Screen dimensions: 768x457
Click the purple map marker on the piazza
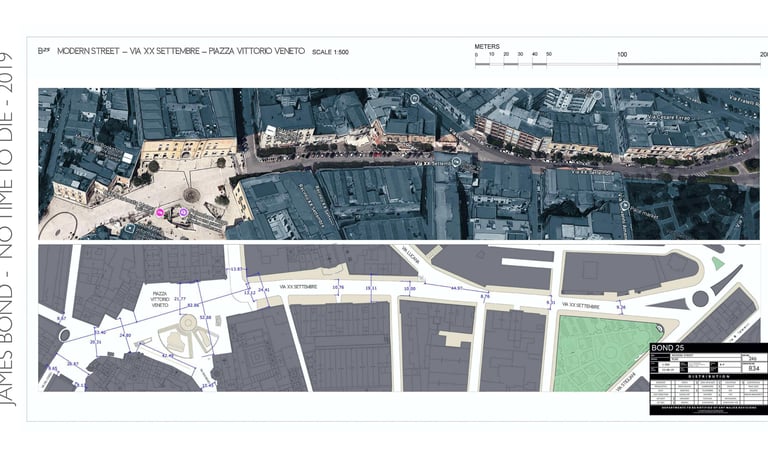point(183,212)
